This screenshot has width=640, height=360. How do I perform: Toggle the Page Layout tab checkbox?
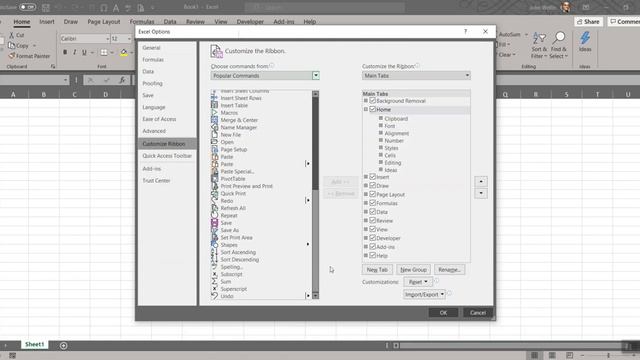tap(372, 194)
